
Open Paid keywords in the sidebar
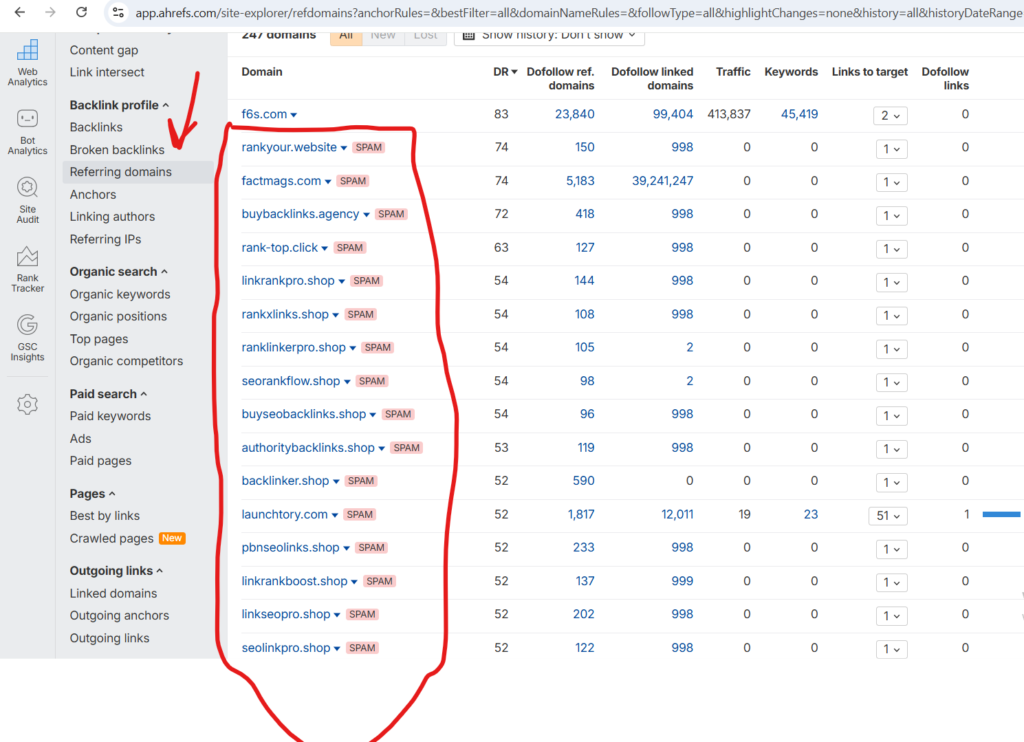tap(110, 416)
